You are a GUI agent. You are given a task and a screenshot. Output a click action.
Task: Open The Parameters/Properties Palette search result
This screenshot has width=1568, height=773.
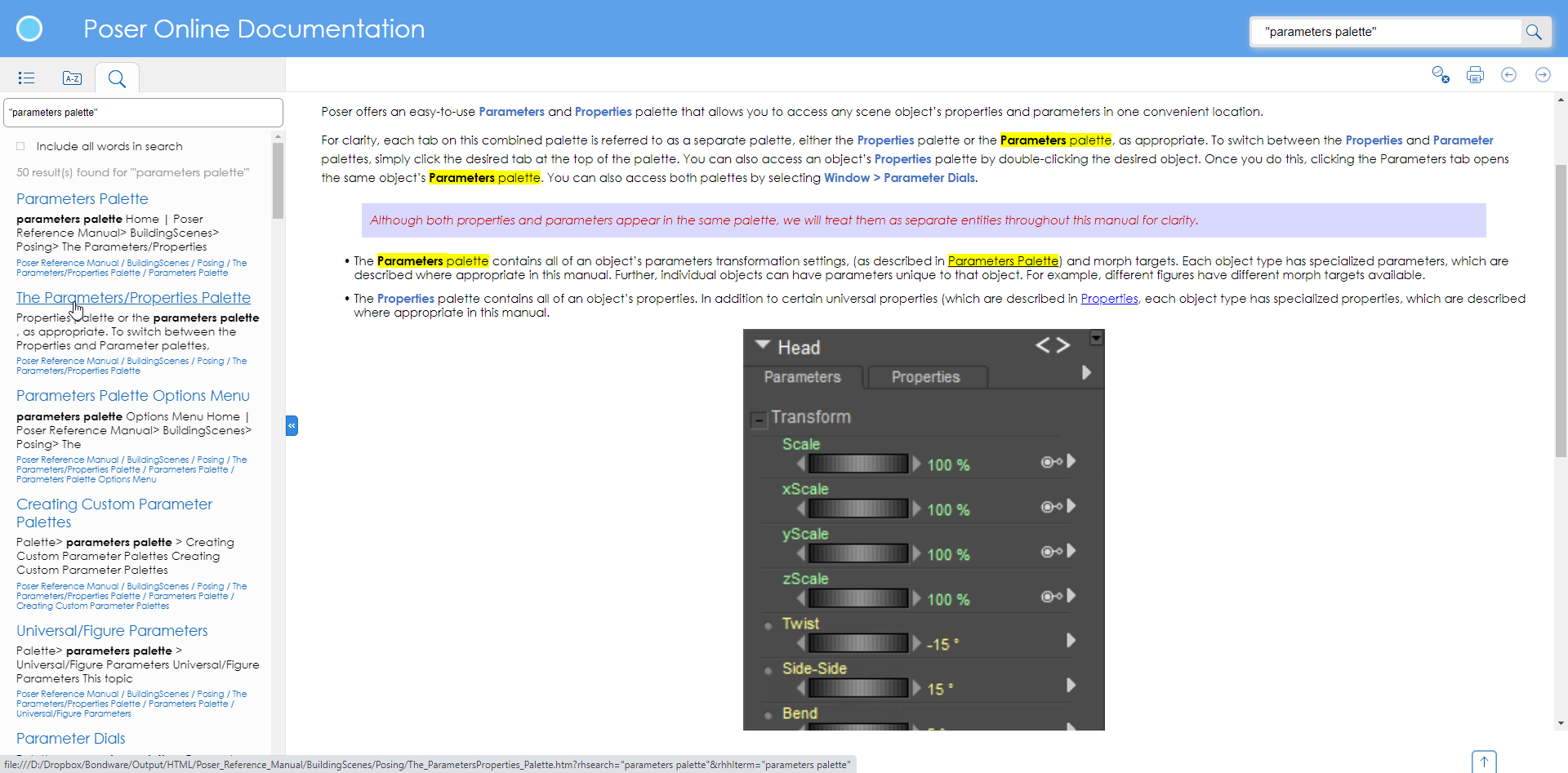(x=133, y=298)
